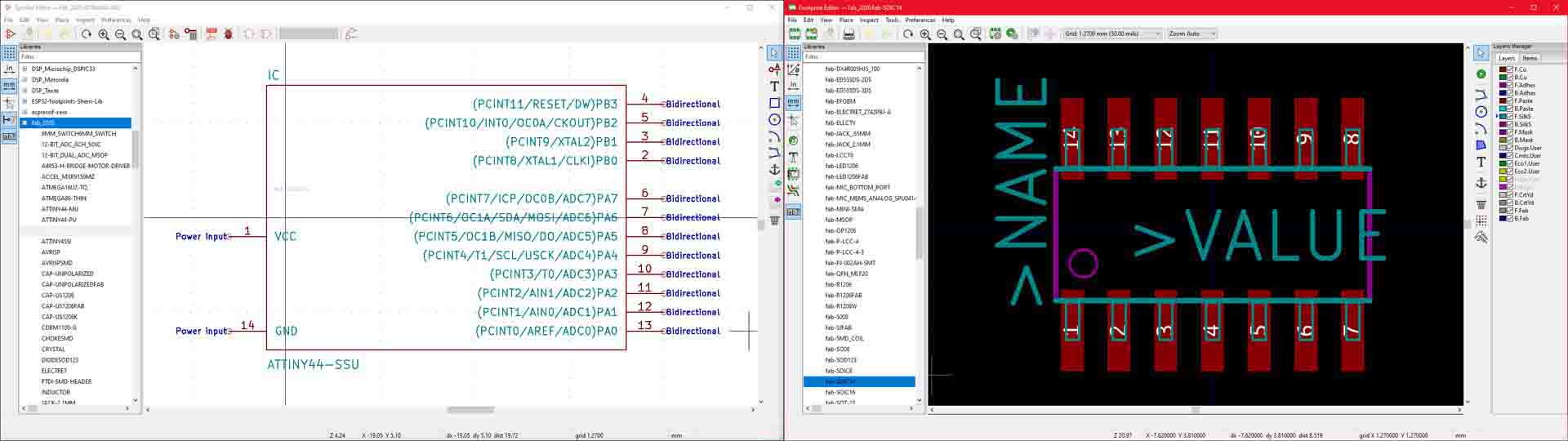Toggle B.Cu layer visibility checkbox

[1510, 77]
